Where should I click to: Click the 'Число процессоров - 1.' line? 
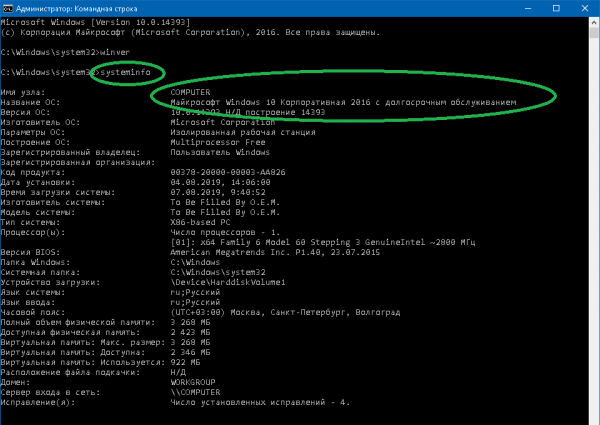tap(225, 232)
